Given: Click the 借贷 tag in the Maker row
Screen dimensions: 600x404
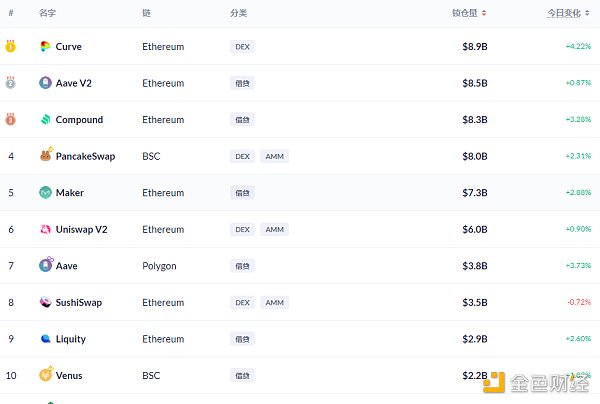Looking at the screenshot, I should [x=242, y=193].
